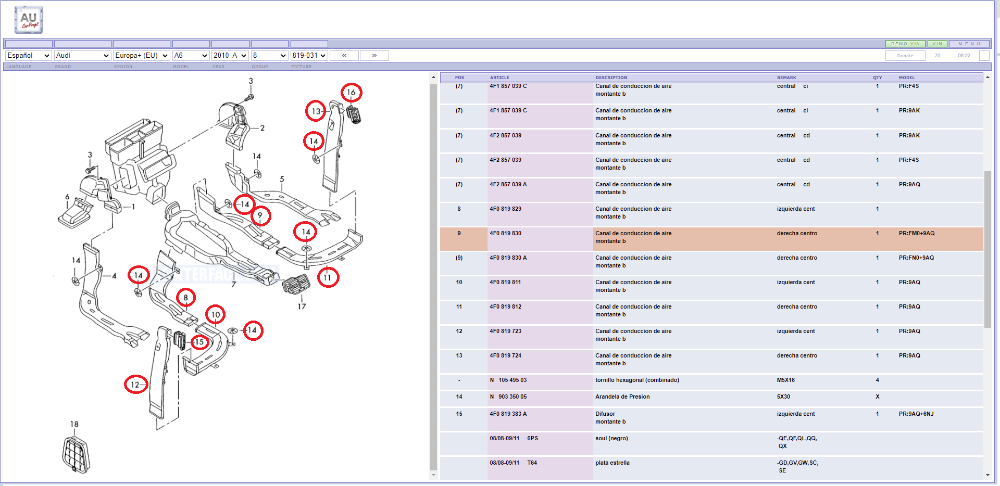The image size is (1000, 486).
Task: Click the green VIN button
Action: coord(936,44)
